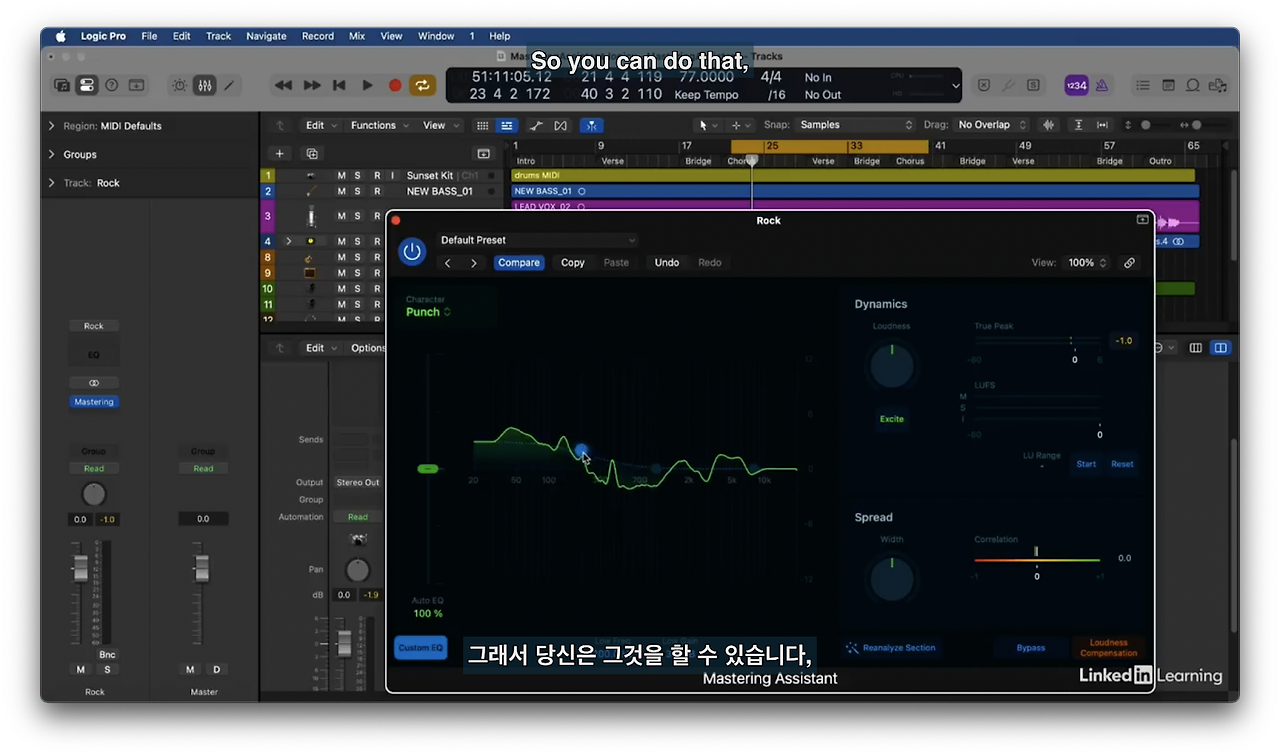Show the Mixer faders icon

pos(204,86)
